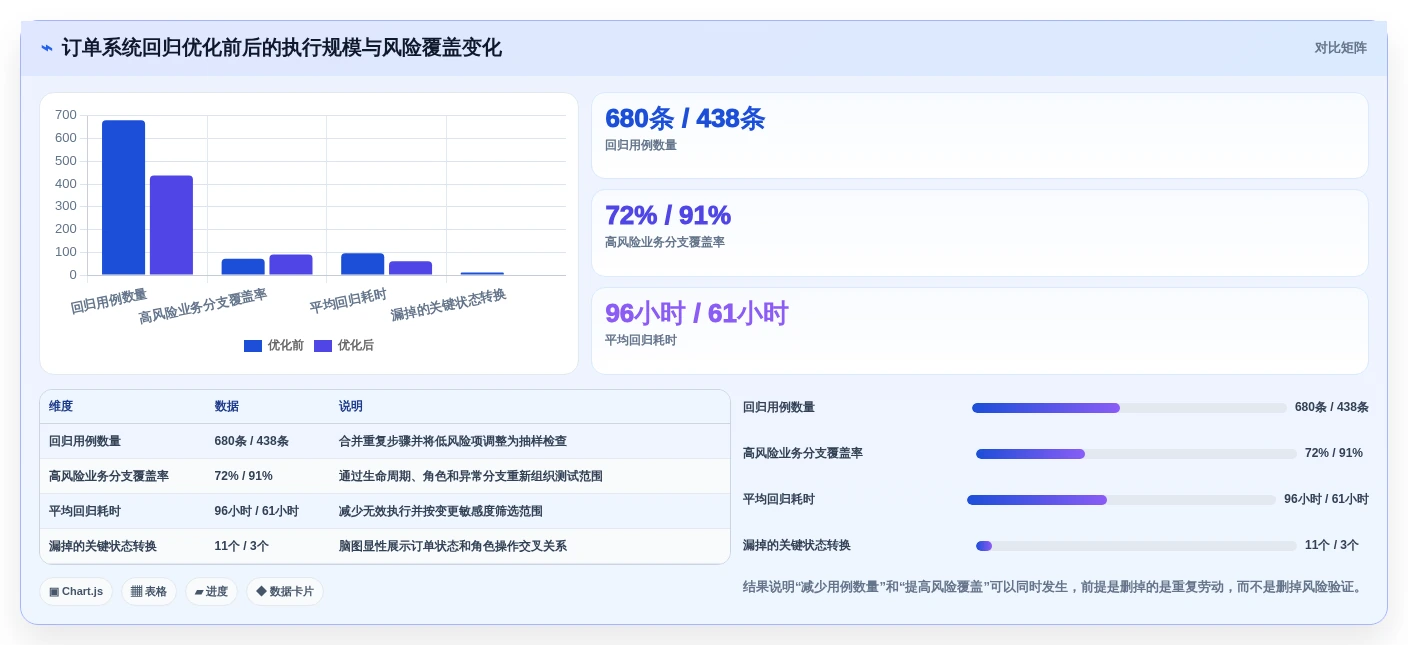Click the 说明 column header
This screenshot has width=1408, height=645.
(x=351, y=406)
